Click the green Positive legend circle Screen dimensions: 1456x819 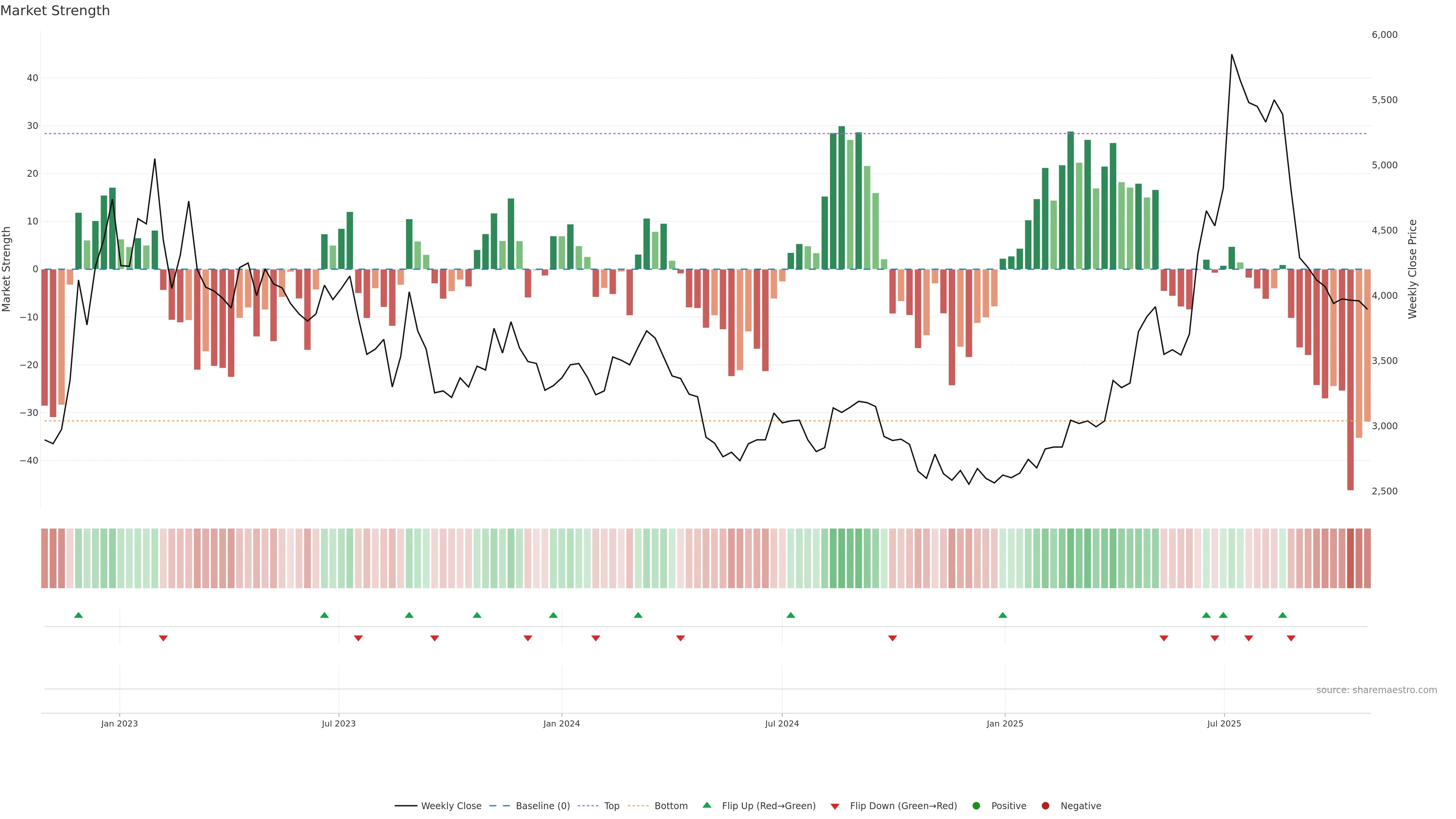(976, 805)
